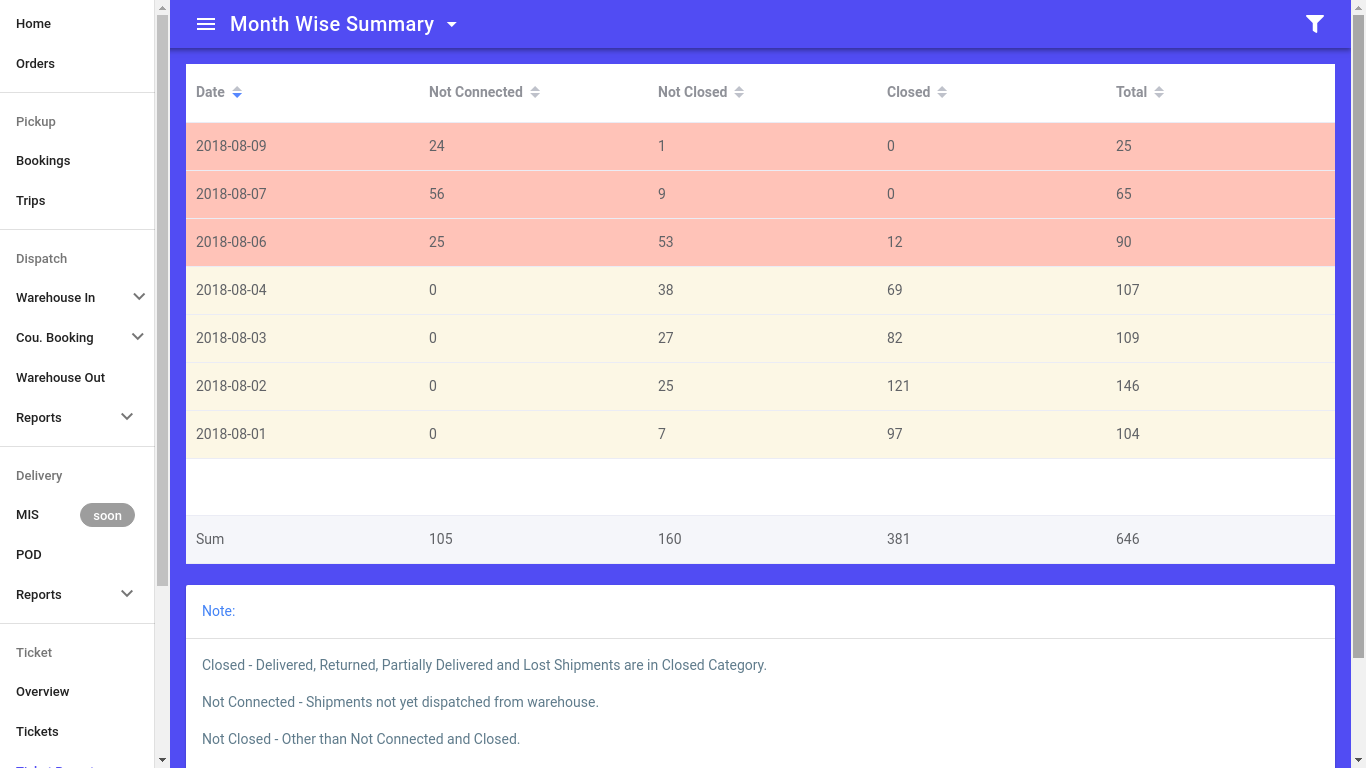Screen dimensions: 1366x768
Task: Expand the Cou. Booking submenu
Action: (139, 337)
